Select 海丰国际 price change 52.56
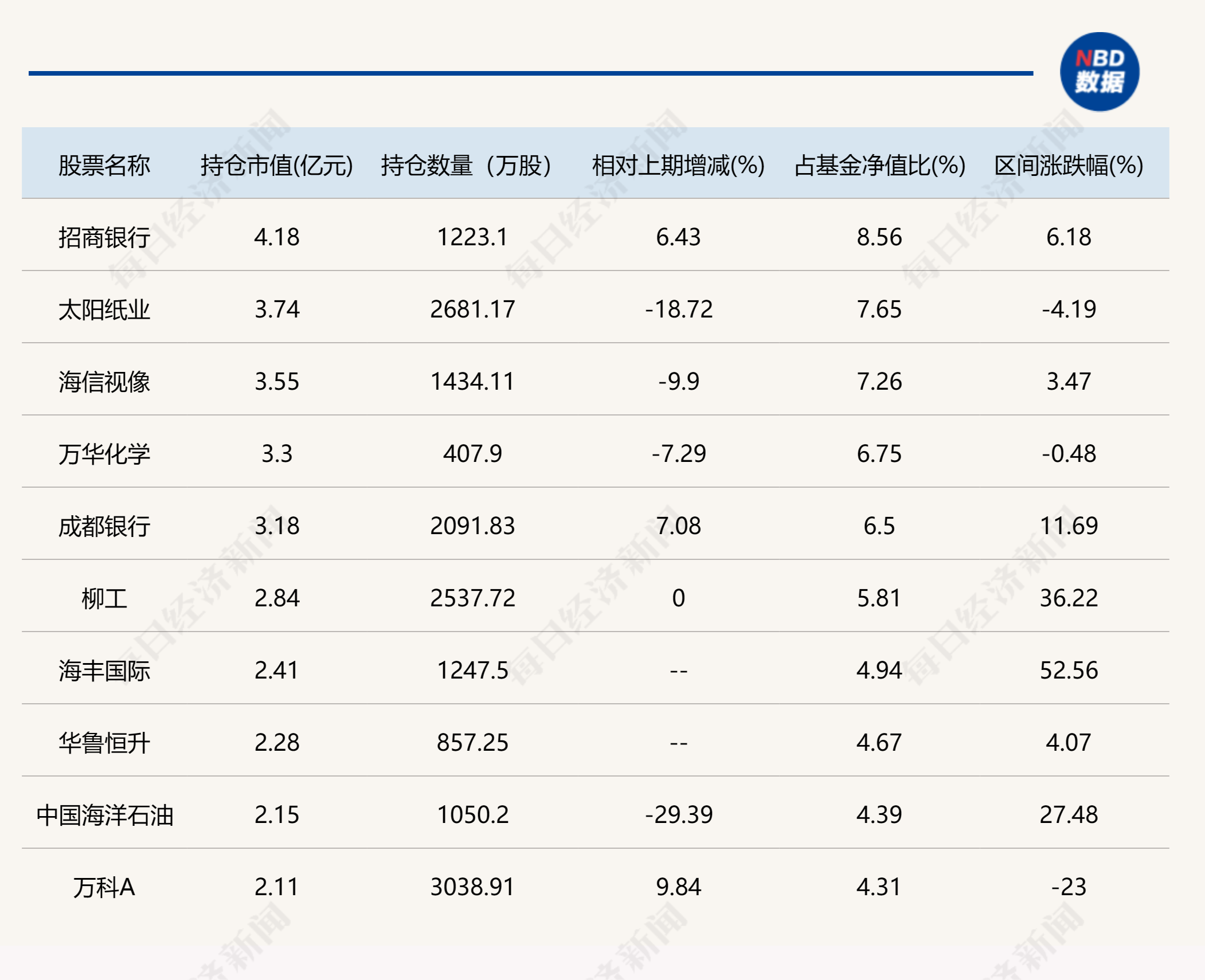This screenshot has width=1205, height=980. [x=1069, y=671]
